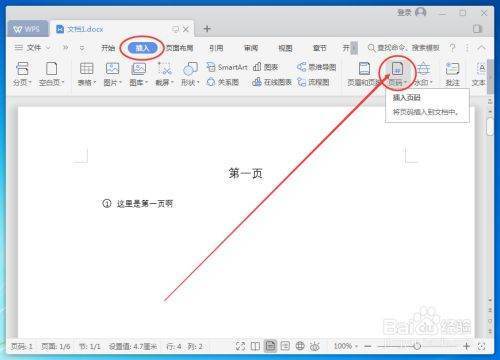
Task: Select the 截屏 screenshot tool
Action: [x=164, y=74]
